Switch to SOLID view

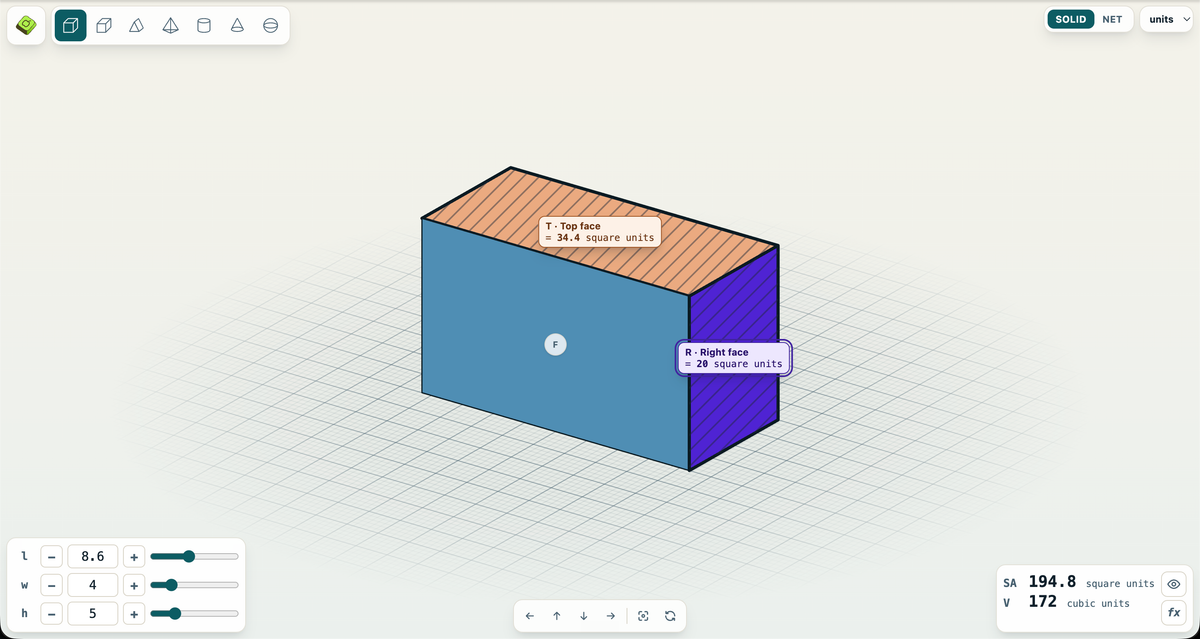(x=1071, y=19)
